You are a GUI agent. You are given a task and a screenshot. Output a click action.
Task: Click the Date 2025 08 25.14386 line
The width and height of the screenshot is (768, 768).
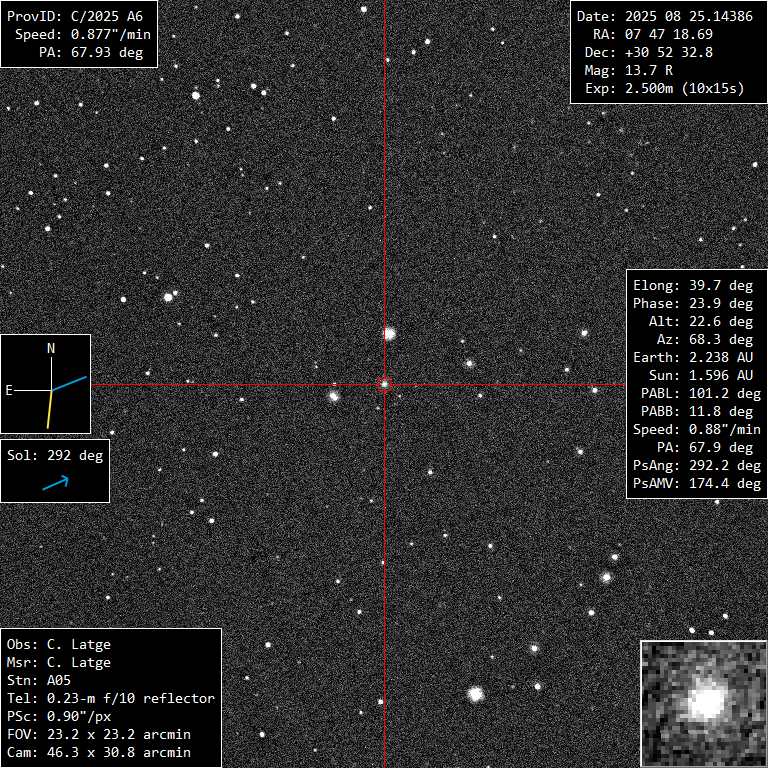pos(665,17)
